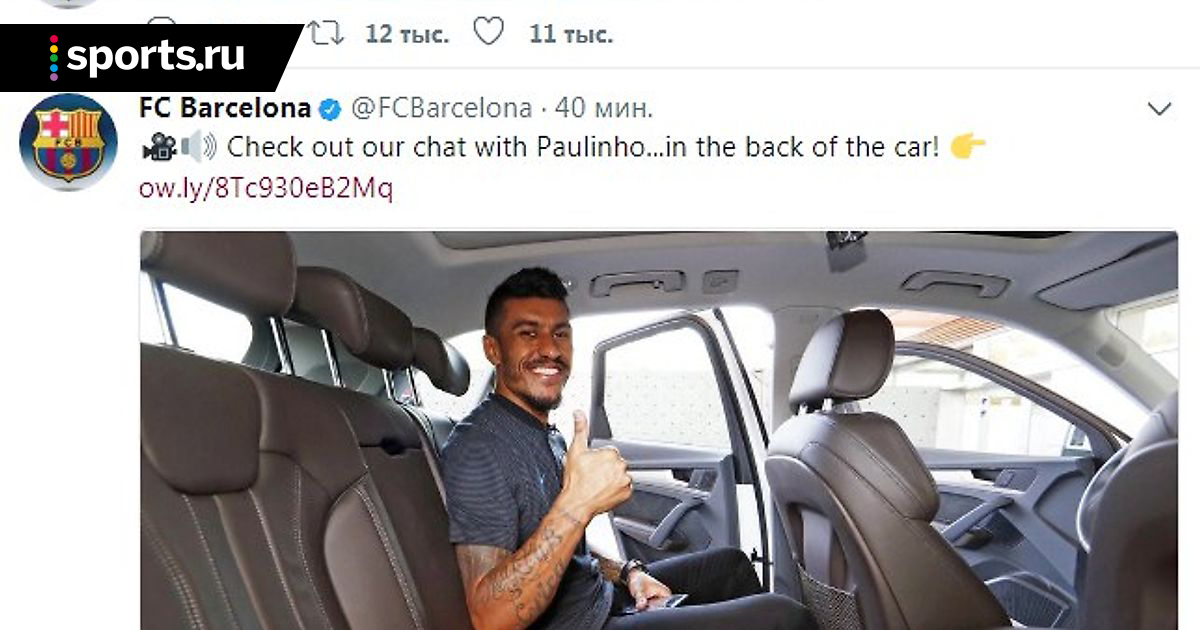This screenshot has width=1200, height=630.
Task: Click the partially visible avatar of the tweet above
Action: (68, 4)
